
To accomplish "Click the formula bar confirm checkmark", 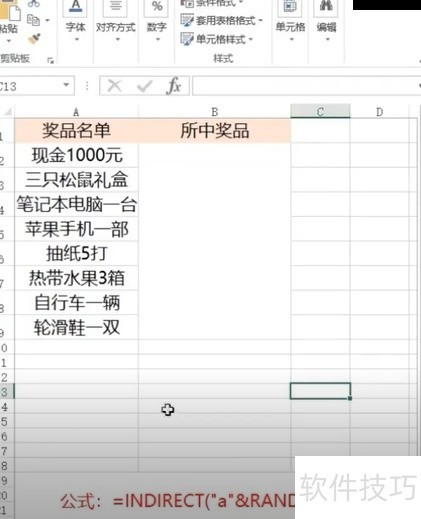I will (x=144, y=86).
